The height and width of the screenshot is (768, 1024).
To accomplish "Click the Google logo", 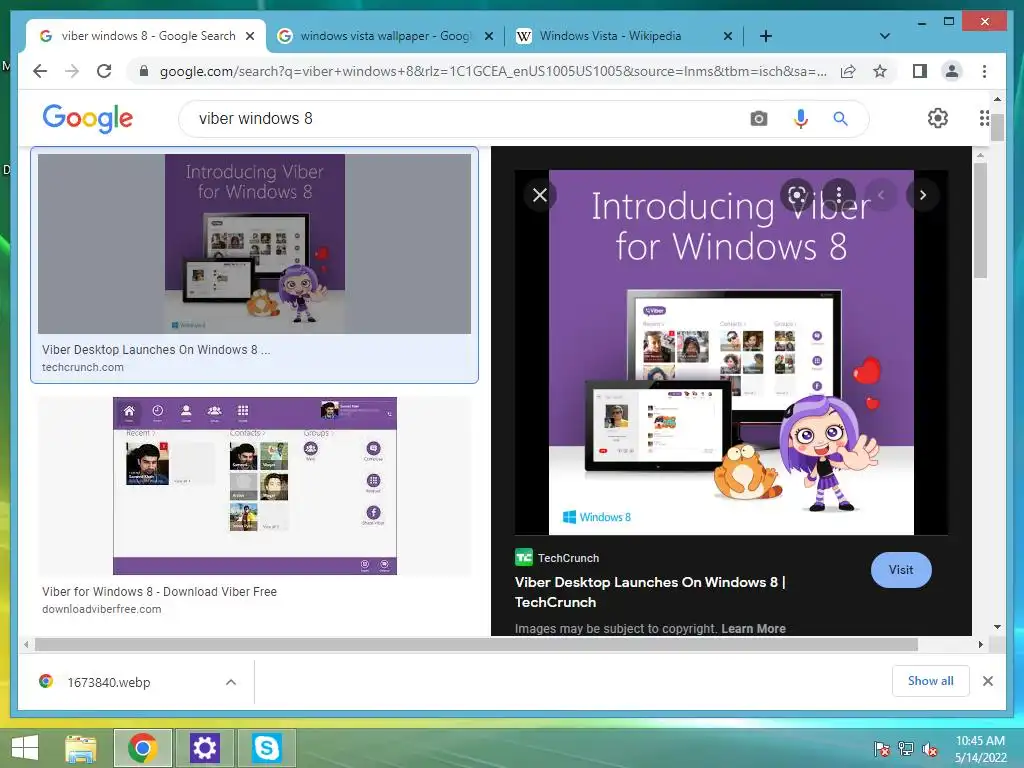I will [x=88, y=118].
